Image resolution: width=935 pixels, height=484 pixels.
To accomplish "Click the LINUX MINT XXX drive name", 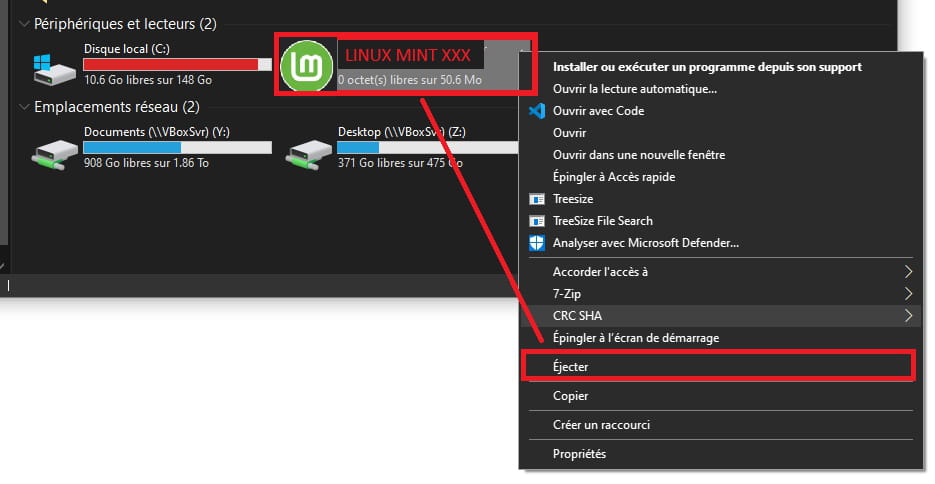I will (x=408, y=55).
